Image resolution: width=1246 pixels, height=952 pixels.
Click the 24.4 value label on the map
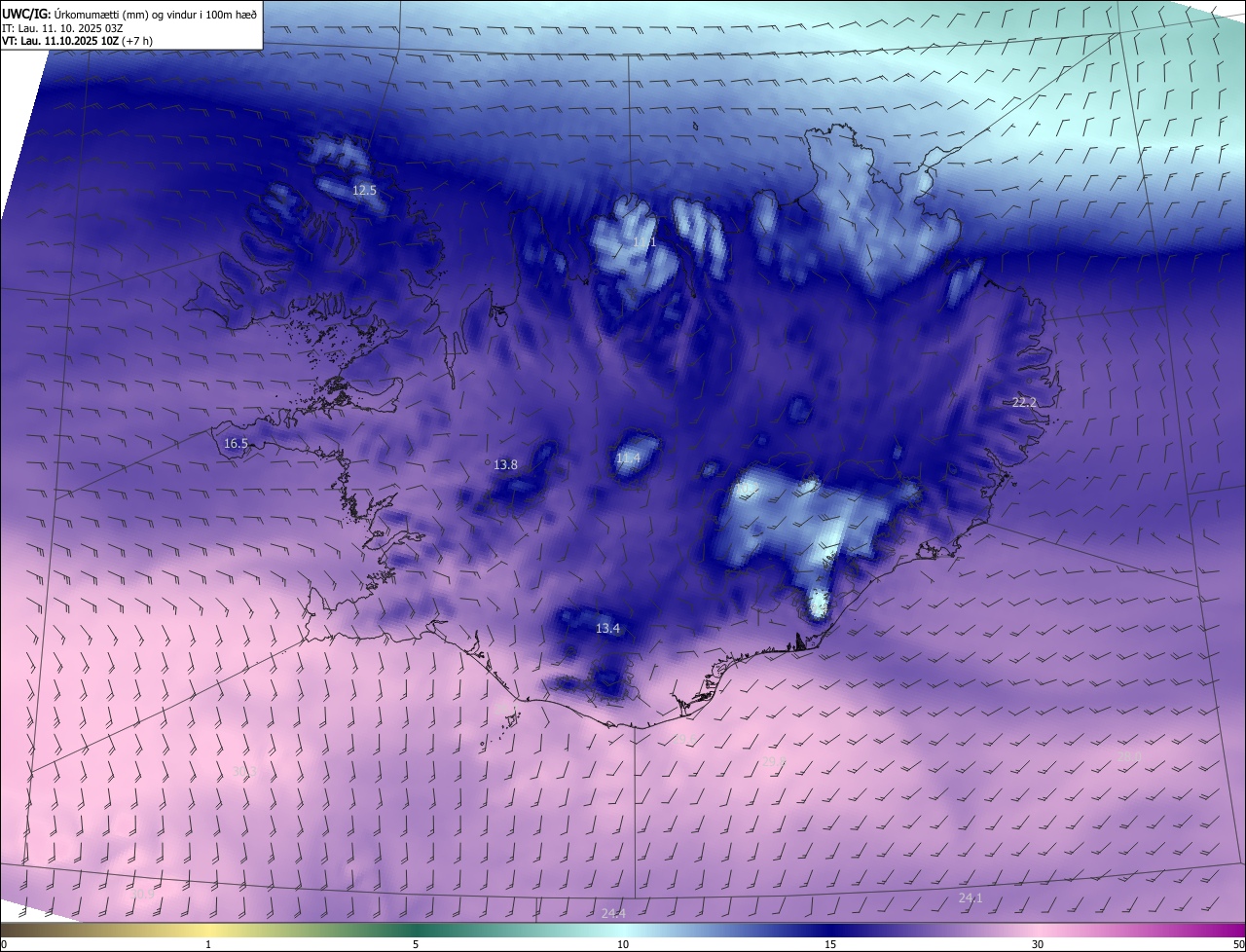pyautogui.click(x=613, y=913)
